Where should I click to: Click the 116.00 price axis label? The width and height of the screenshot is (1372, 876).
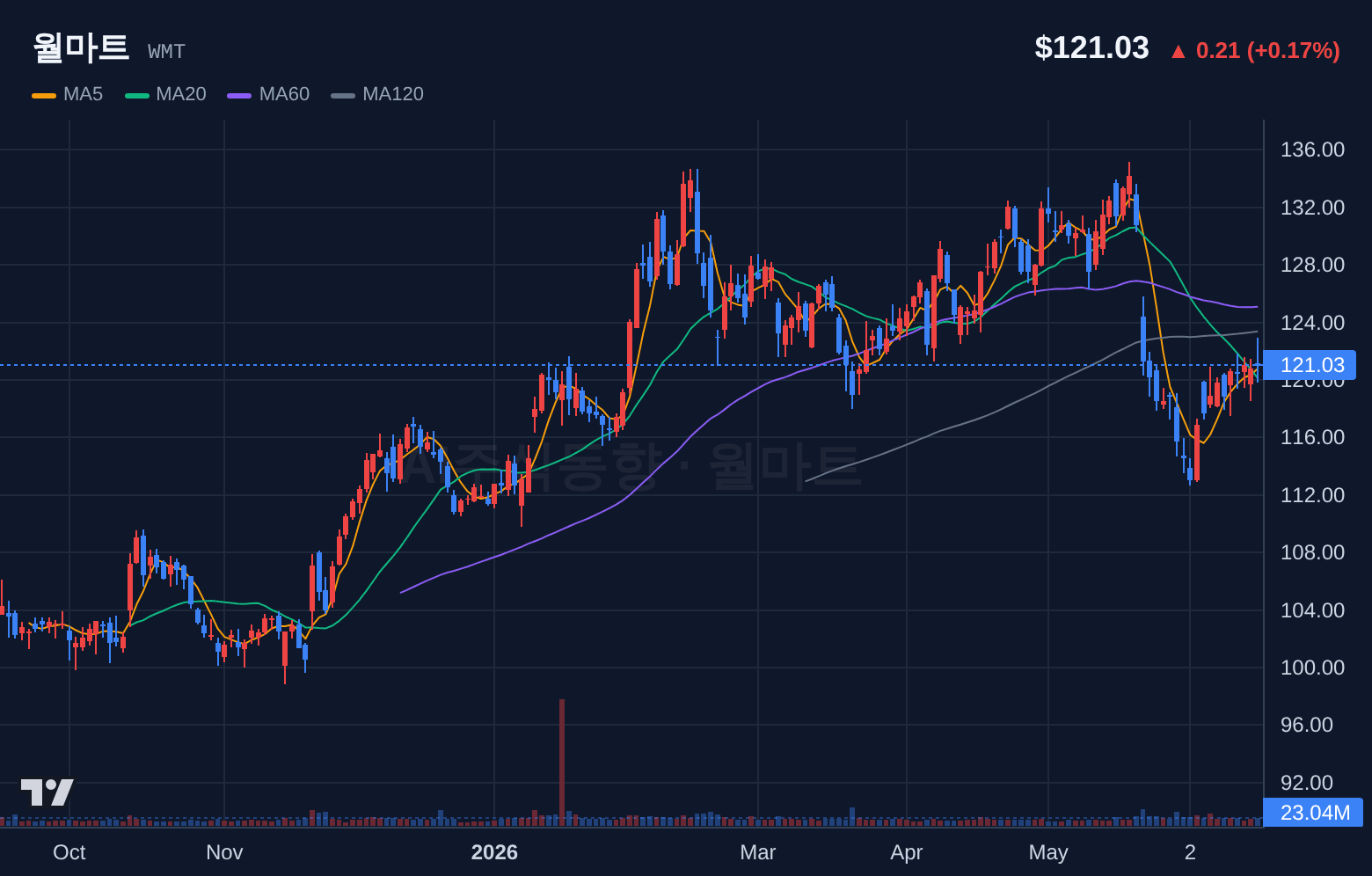point(1312,437)
